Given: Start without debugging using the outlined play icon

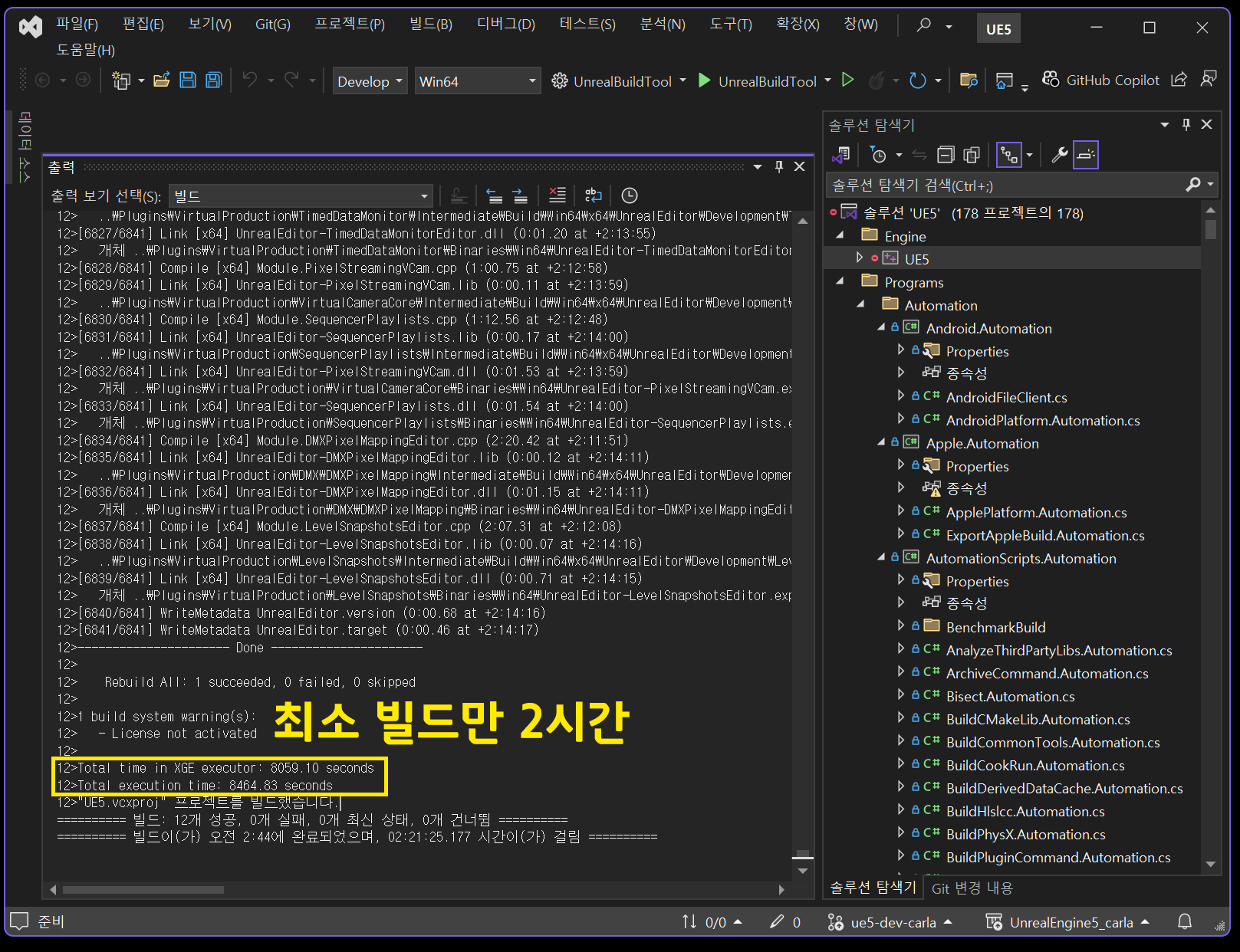Looking at the screenshot, I should coord(847,80).
